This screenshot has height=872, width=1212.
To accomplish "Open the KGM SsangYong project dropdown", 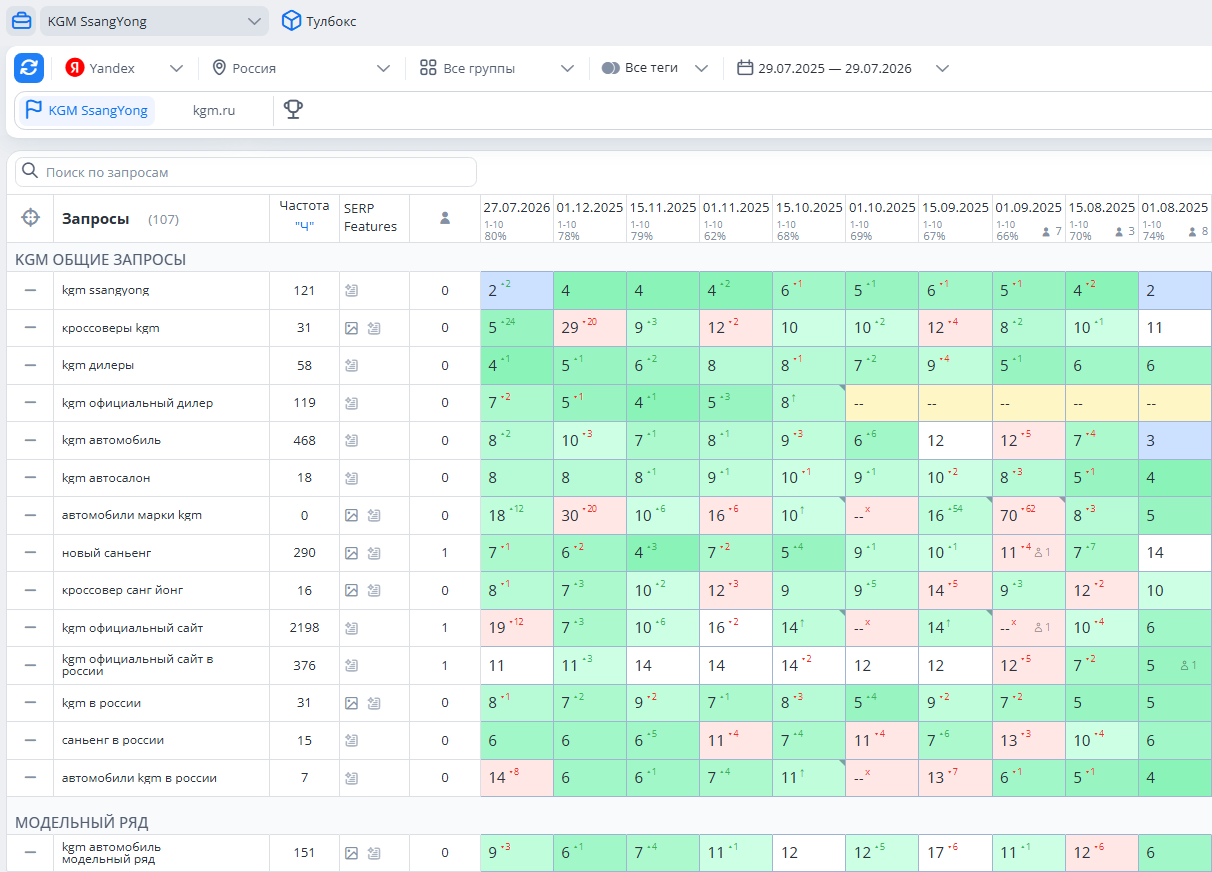I will pyautogui.click(x=154, y=21).
